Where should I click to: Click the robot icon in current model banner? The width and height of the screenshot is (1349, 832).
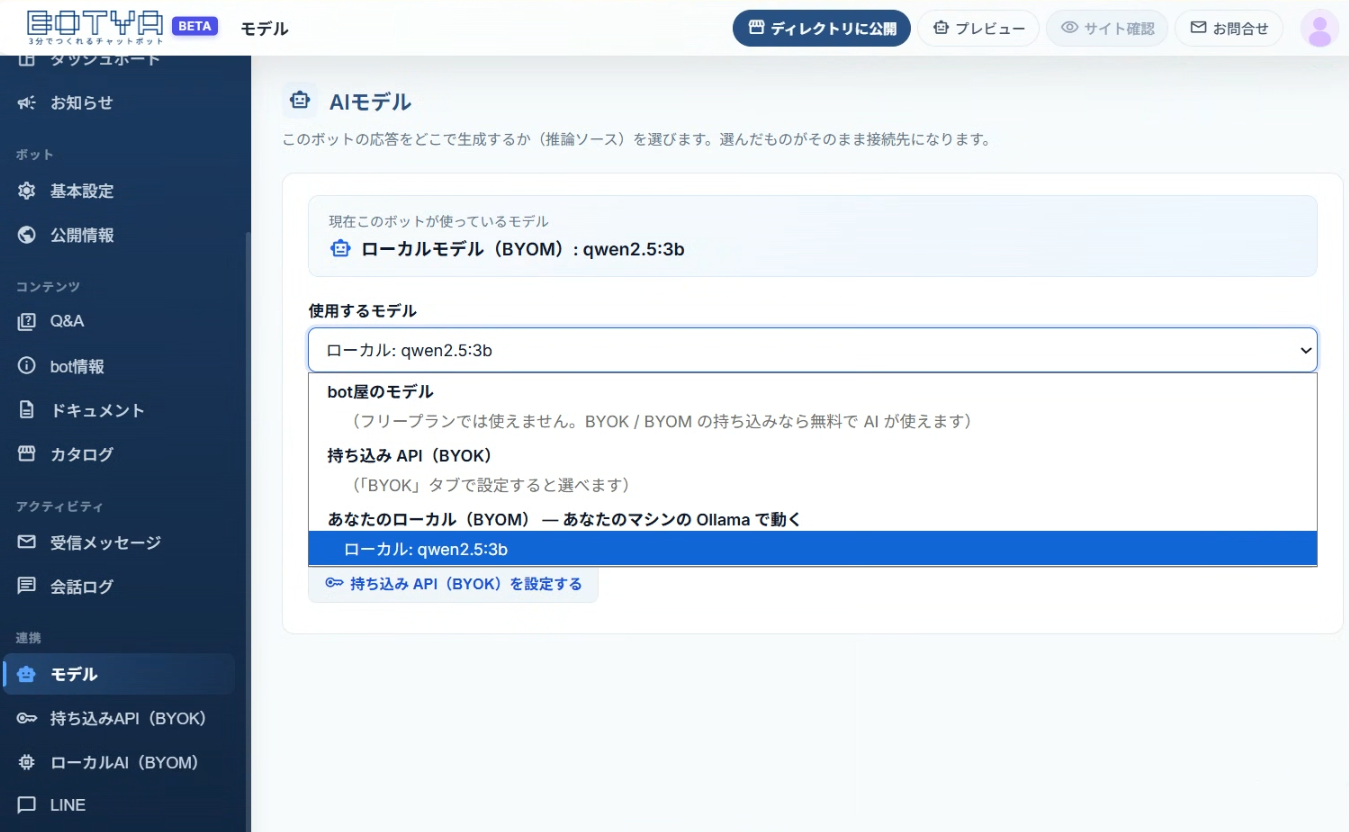(340, 249)
